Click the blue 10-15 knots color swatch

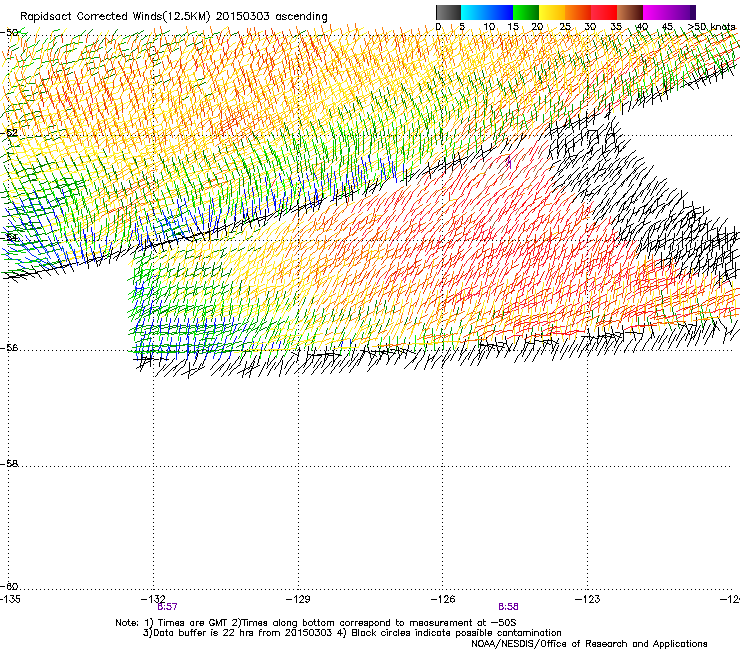(500, 12)
